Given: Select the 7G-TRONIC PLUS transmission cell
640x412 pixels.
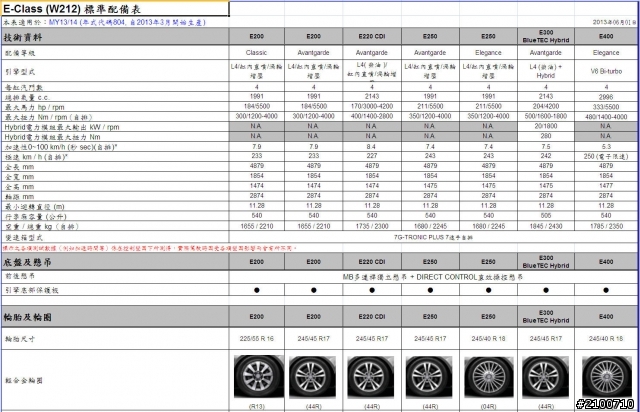Looking at the screenshot, I should [x=433, y=237].
